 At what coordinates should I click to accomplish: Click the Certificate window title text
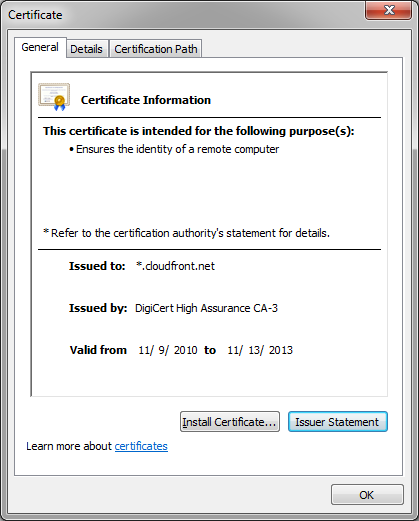click(x=35, y=15)
